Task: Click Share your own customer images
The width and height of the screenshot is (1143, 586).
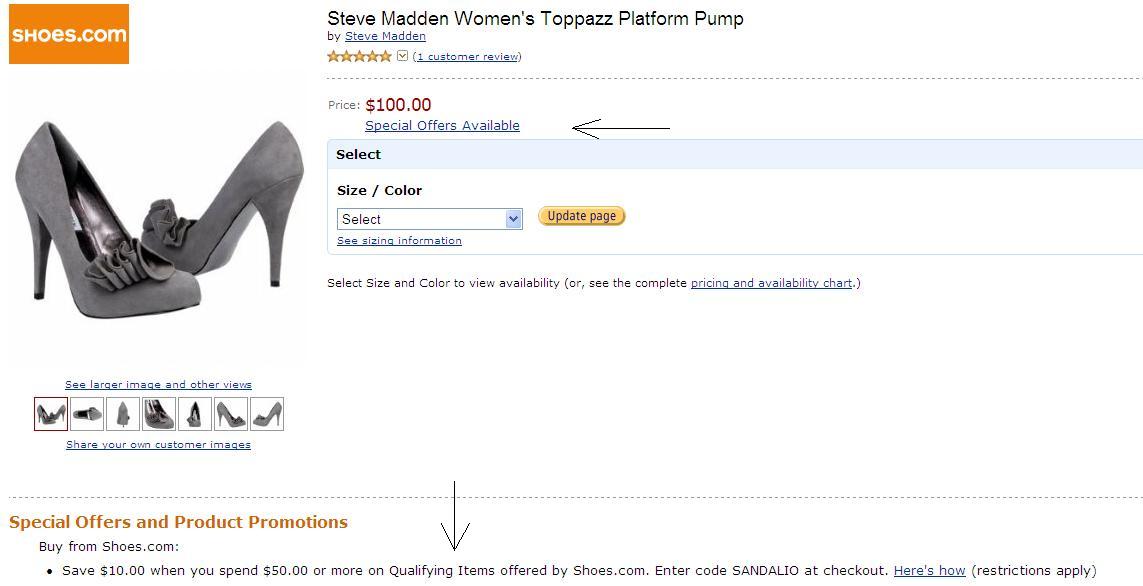Action: click(x=158, y=445)
